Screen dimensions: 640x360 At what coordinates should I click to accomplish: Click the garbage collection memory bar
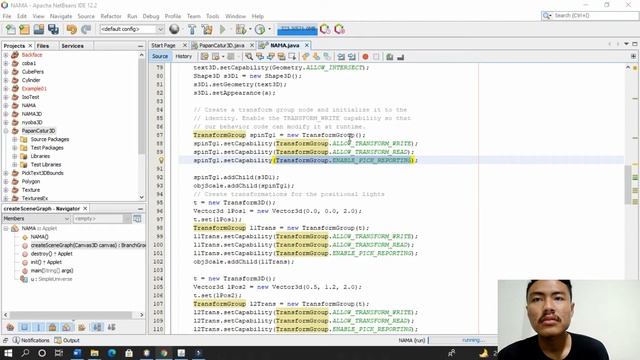click(x=297, y=29)
